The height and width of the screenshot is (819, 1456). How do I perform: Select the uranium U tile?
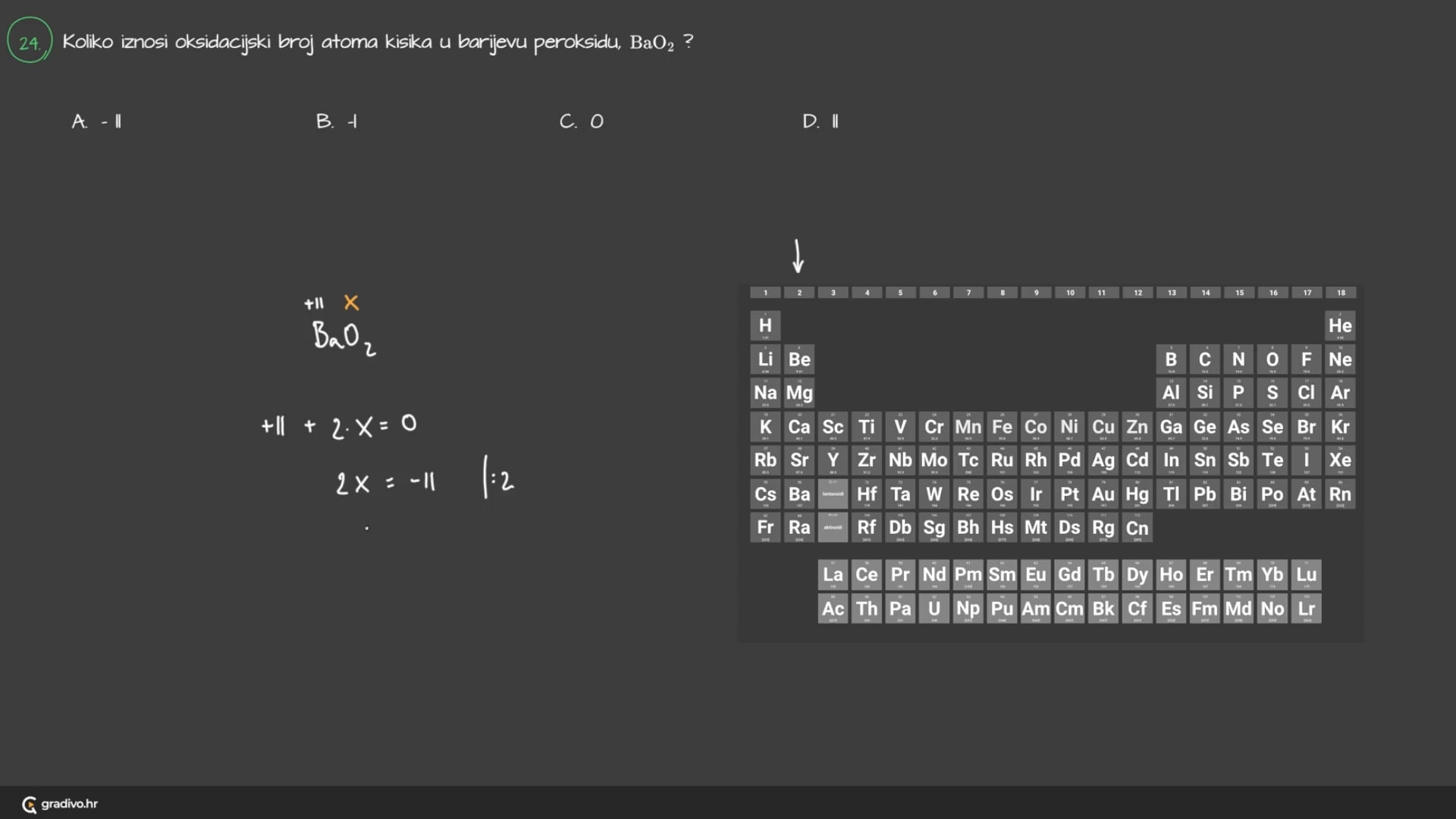(x=934, y=608)
